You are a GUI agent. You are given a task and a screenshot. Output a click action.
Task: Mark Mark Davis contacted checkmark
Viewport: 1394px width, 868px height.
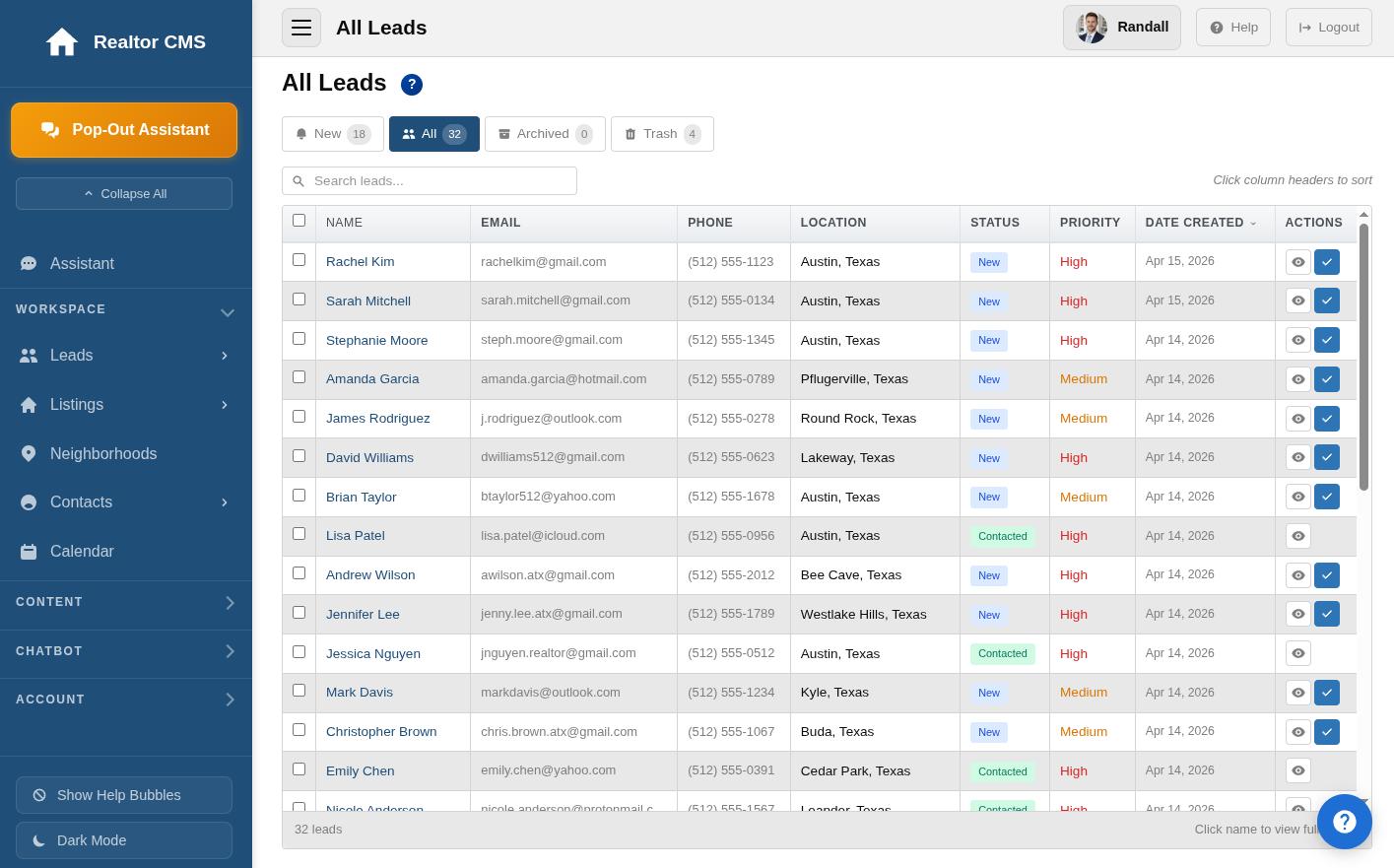[x=1327, y=693]
